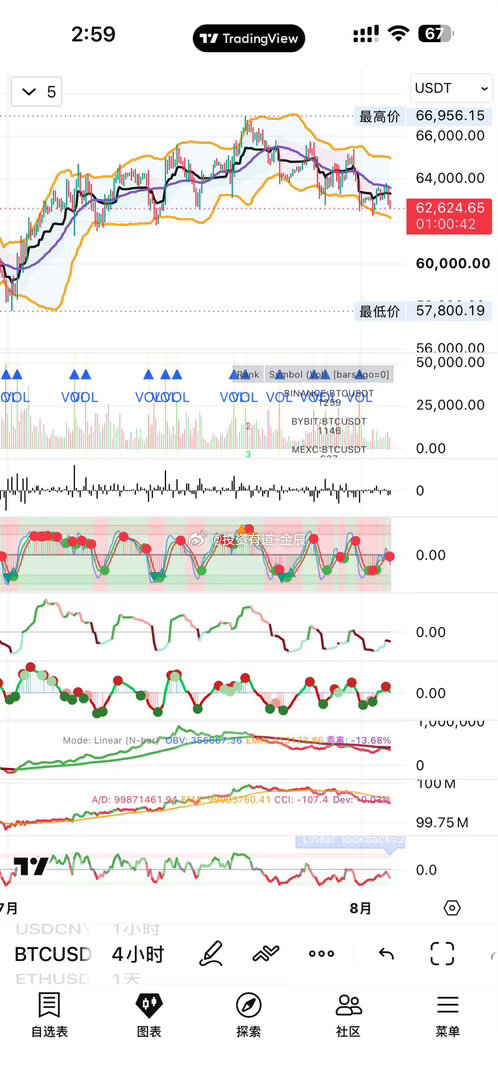
Task: Go to the 社区 community tab
Action: pos(349,1015)
